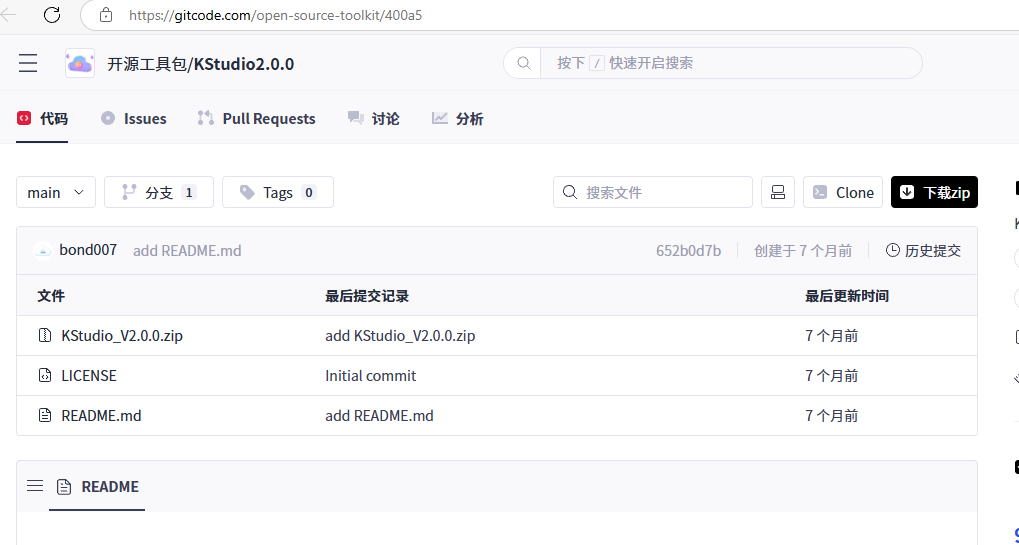
Task: Open commit add KStudio_V2.0.0.zip
Action: (x=400, y=336)
